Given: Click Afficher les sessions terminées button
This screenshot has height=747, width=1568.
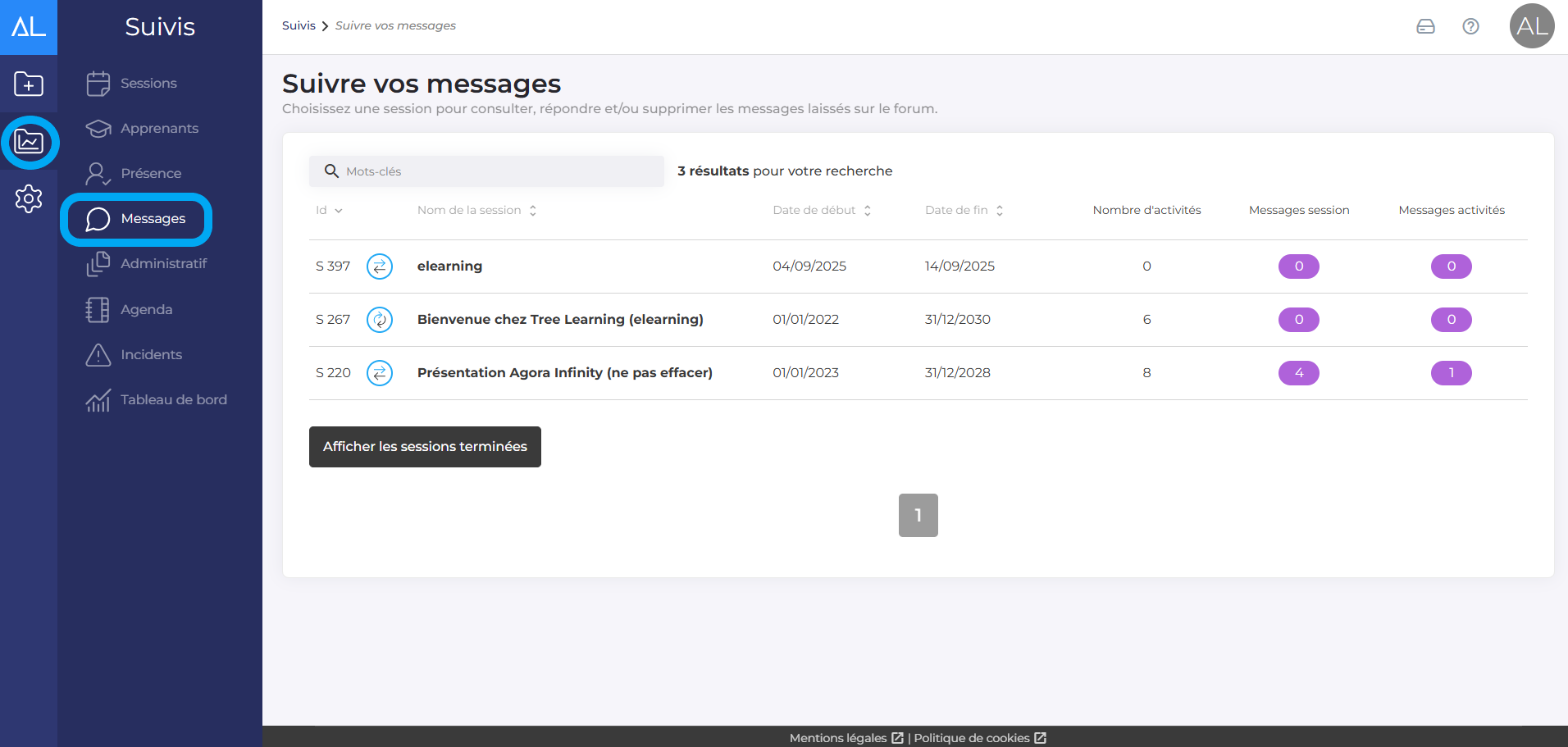Looking at the screenshot, I should 425,447.
